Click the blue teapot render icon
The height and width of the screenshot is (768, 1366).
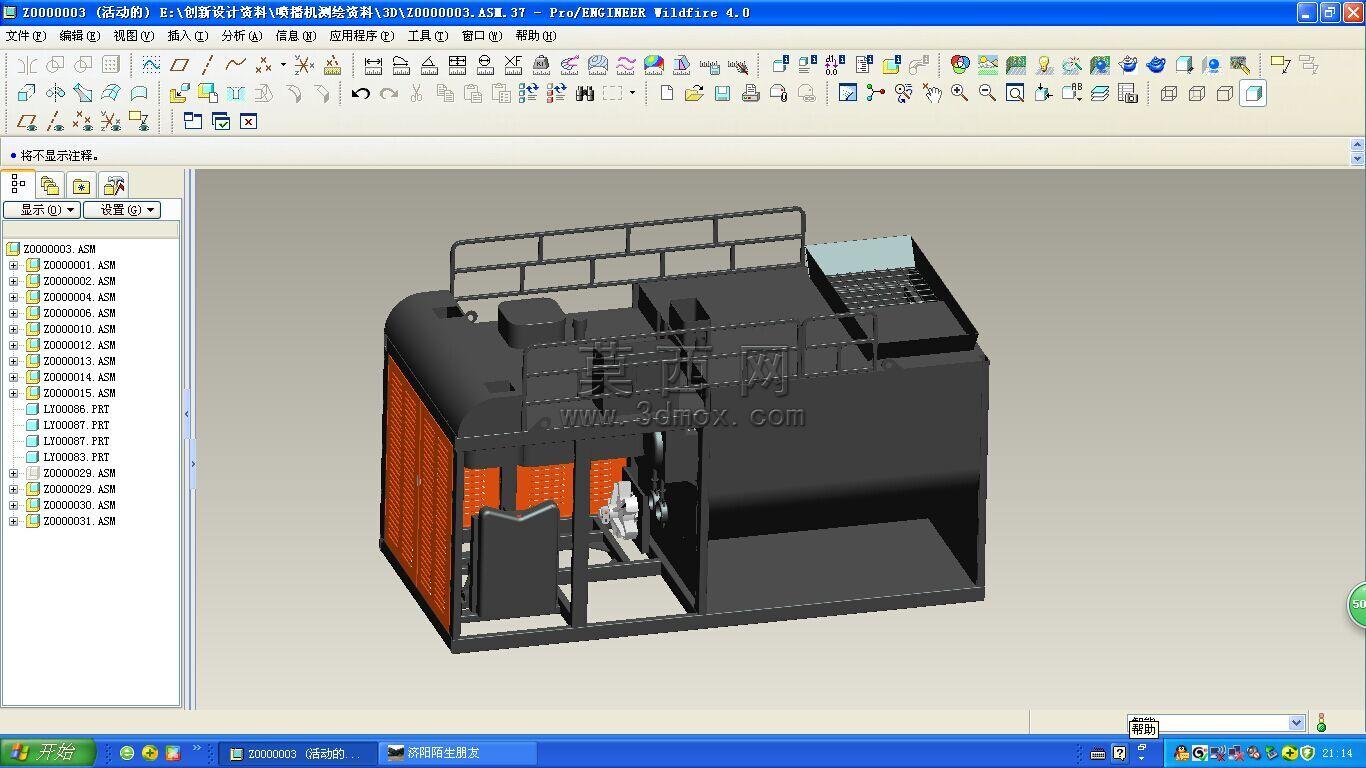(1156, 65)
